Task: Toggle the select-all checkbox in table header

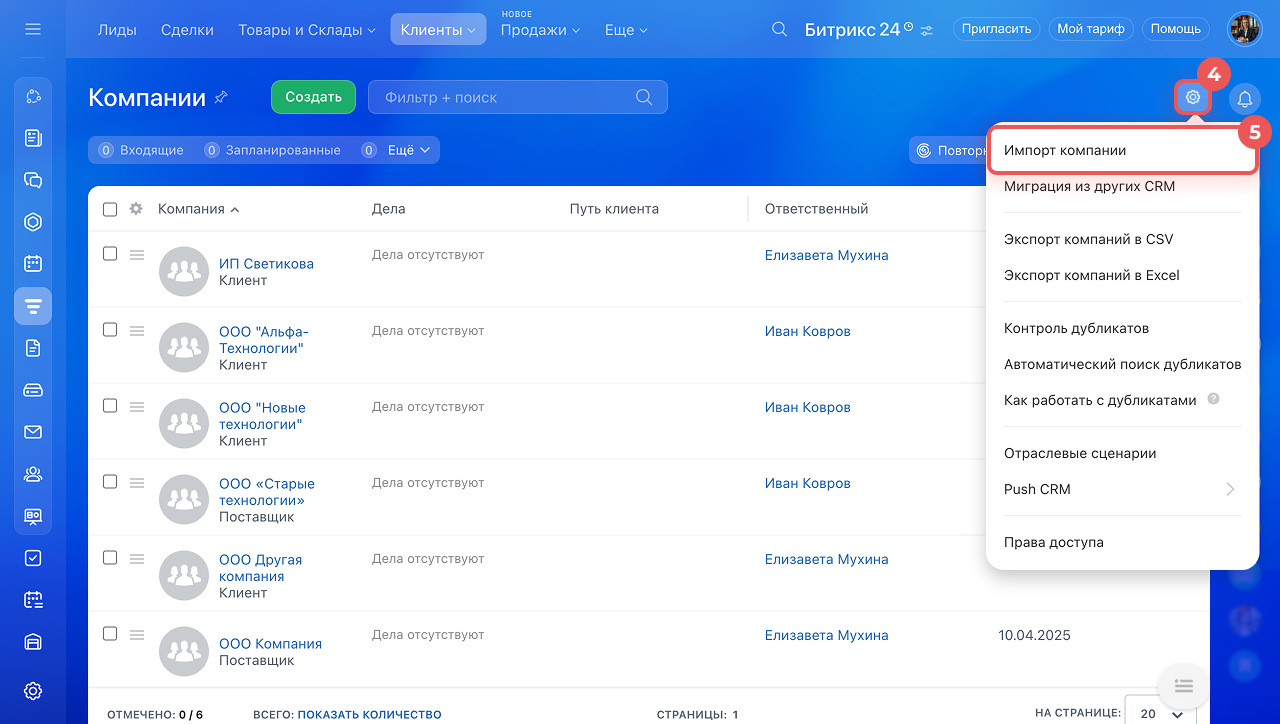Action: click(x=110, y=209)
